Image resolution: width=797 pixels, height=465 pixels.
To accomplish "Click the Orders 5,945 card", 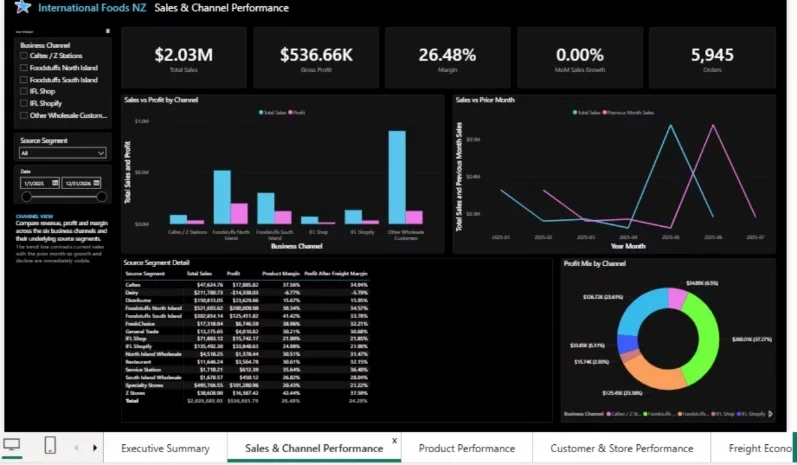I will [x=712, y=58].
